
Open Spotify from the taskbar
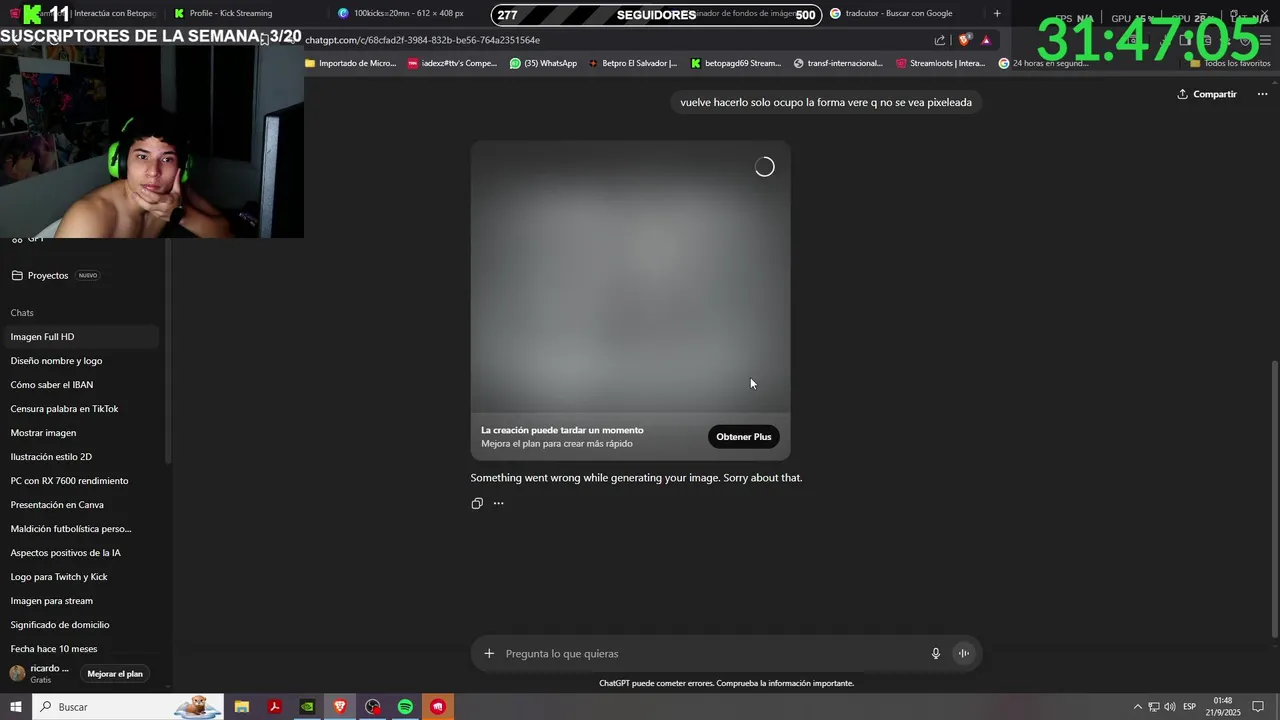click(x=405, y=707)
